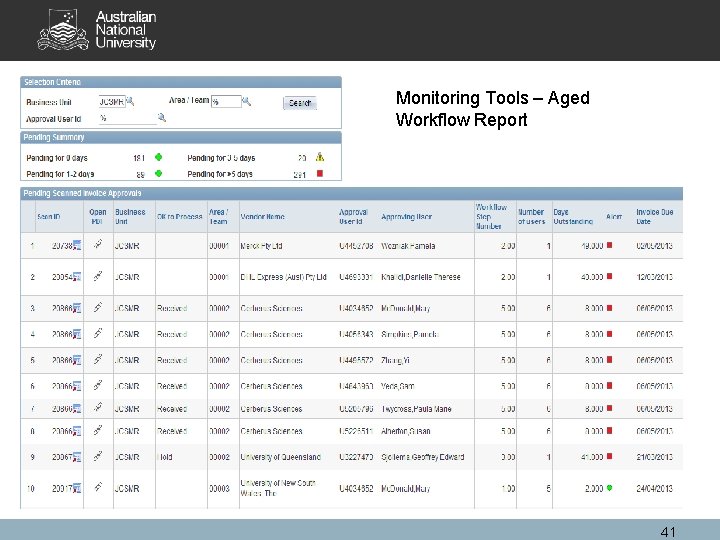Click into the Business Unit input field

(112, 101)
